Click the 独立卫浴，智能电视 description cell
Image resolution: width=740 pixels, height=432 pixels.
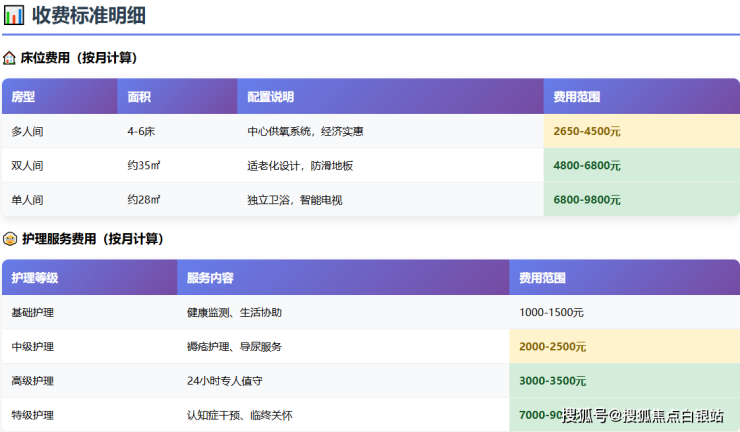tap(295, 200)
